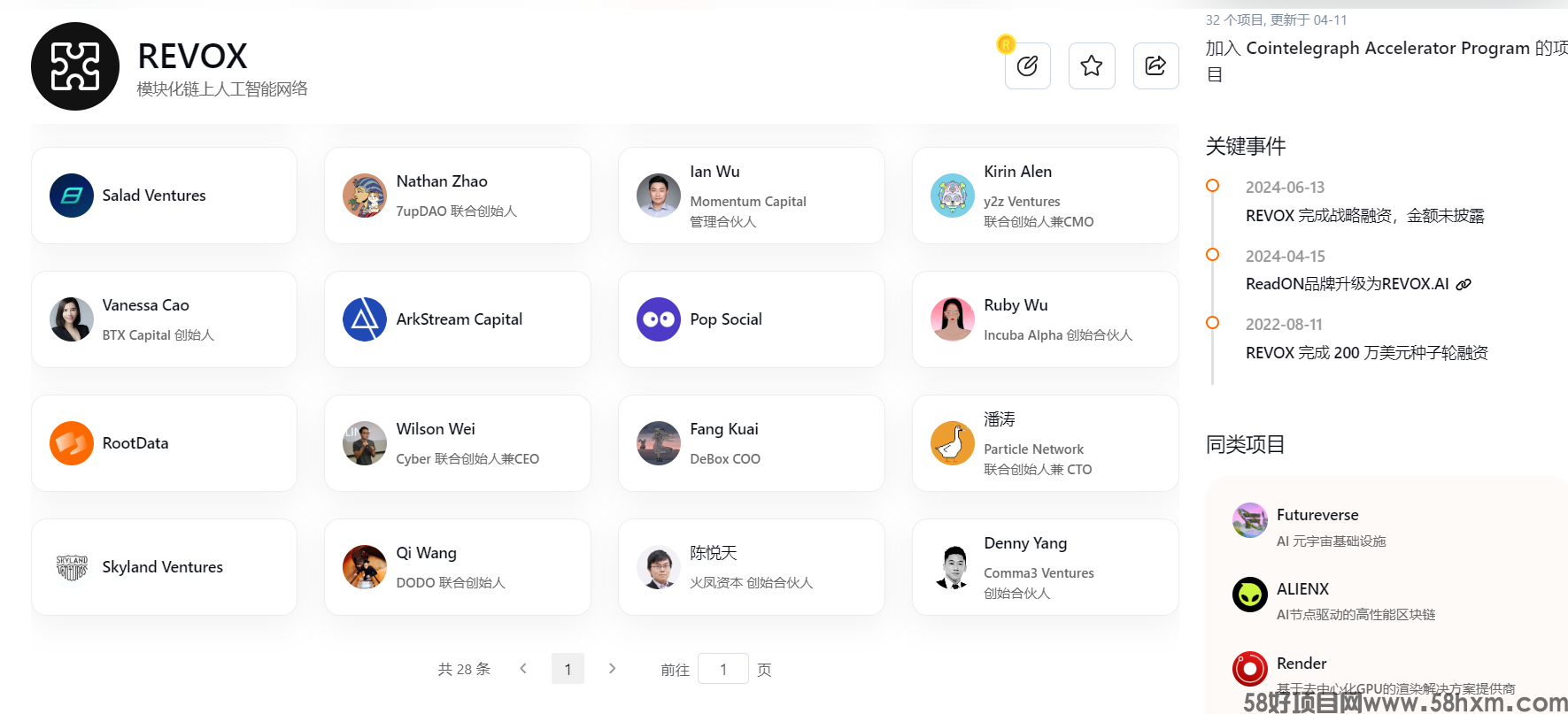Select the 2024-04-15 timeline marker
Screen dimensions: 1568x714
click(1213, 255)
